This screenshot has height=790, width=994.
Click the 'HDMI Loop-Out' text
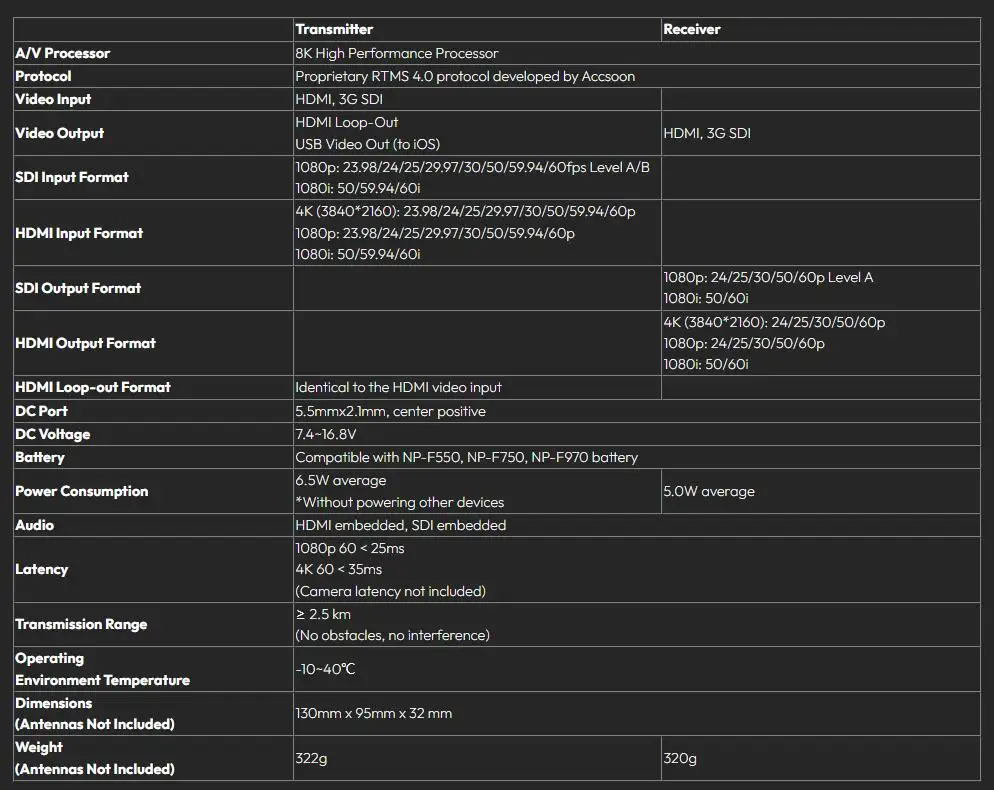point(347,122)
